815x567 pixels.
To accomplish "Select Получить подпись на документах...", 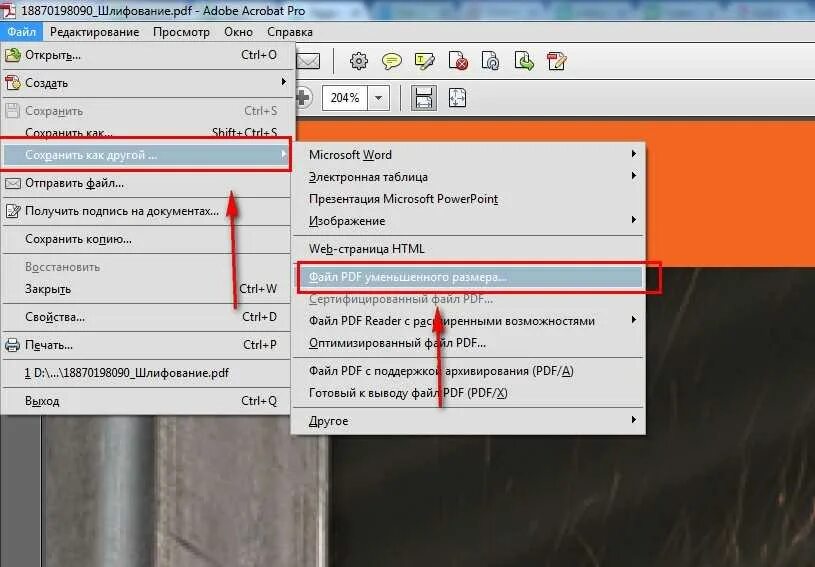I will click(147, 211).
